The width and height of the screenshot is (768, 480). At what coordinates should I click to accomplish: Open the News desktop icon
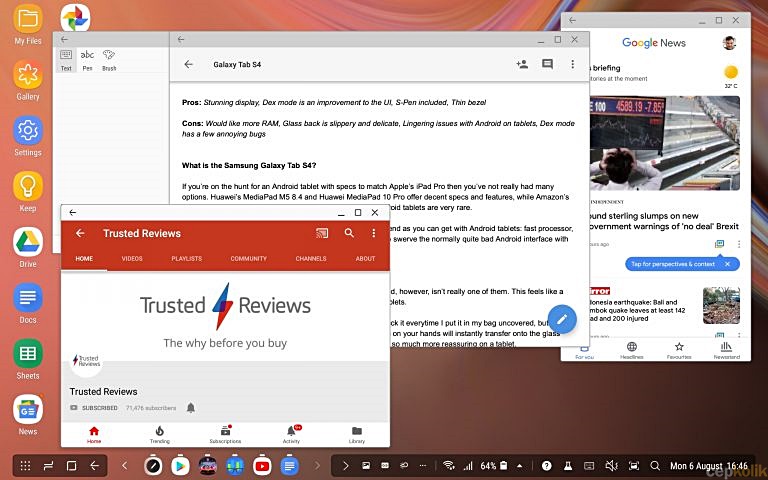(28, 409)
